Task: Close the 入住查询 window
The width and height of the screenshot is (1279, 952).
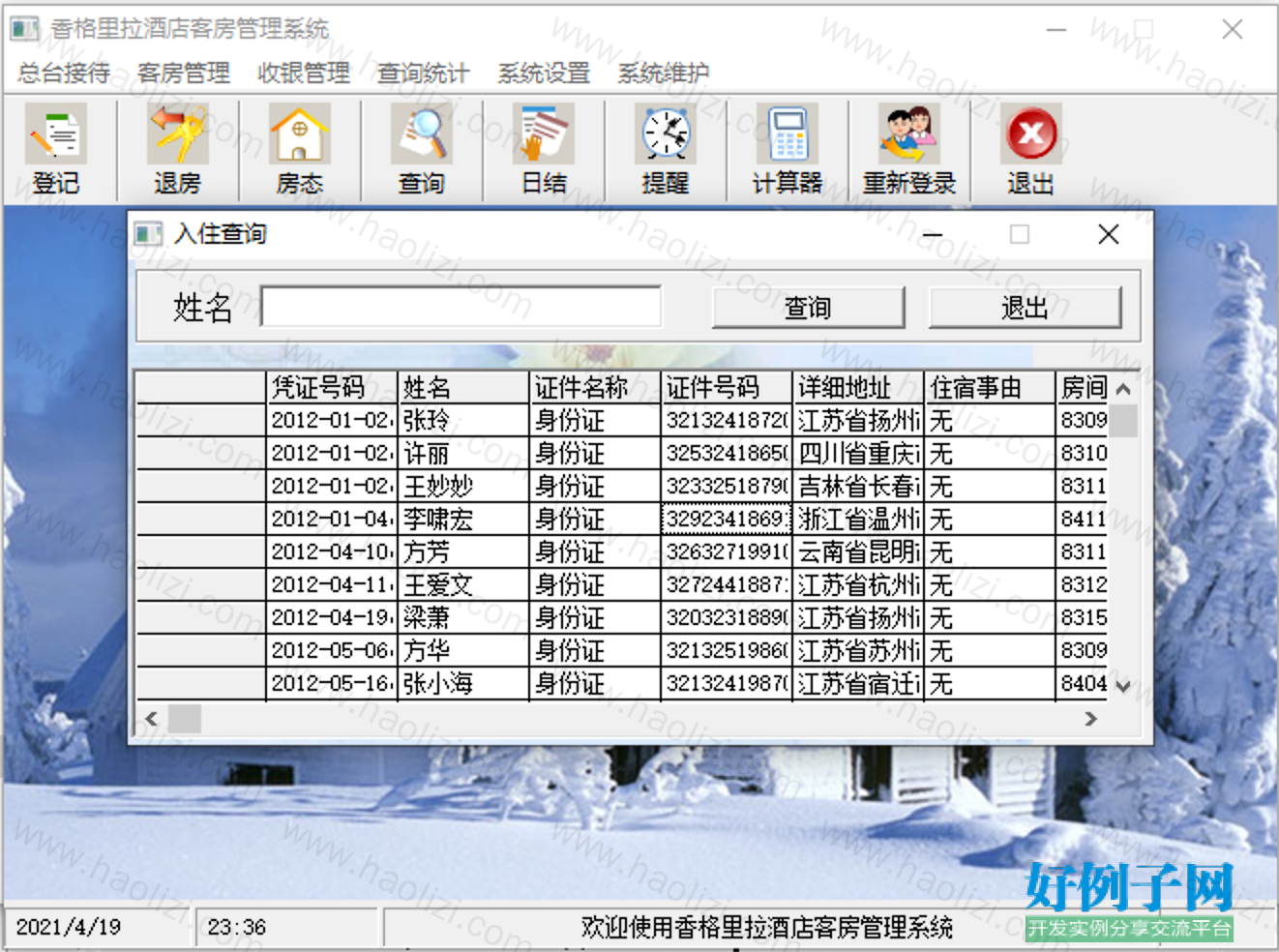Action: (1109, 234)
